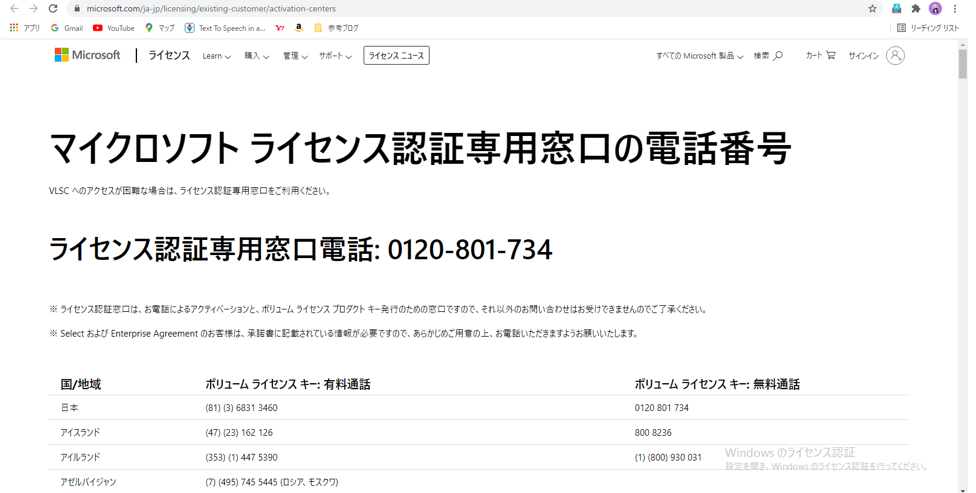Viewport: 976px width, 493px height.
Task: Click the Microsoft logo
Action: click(87, 55)
